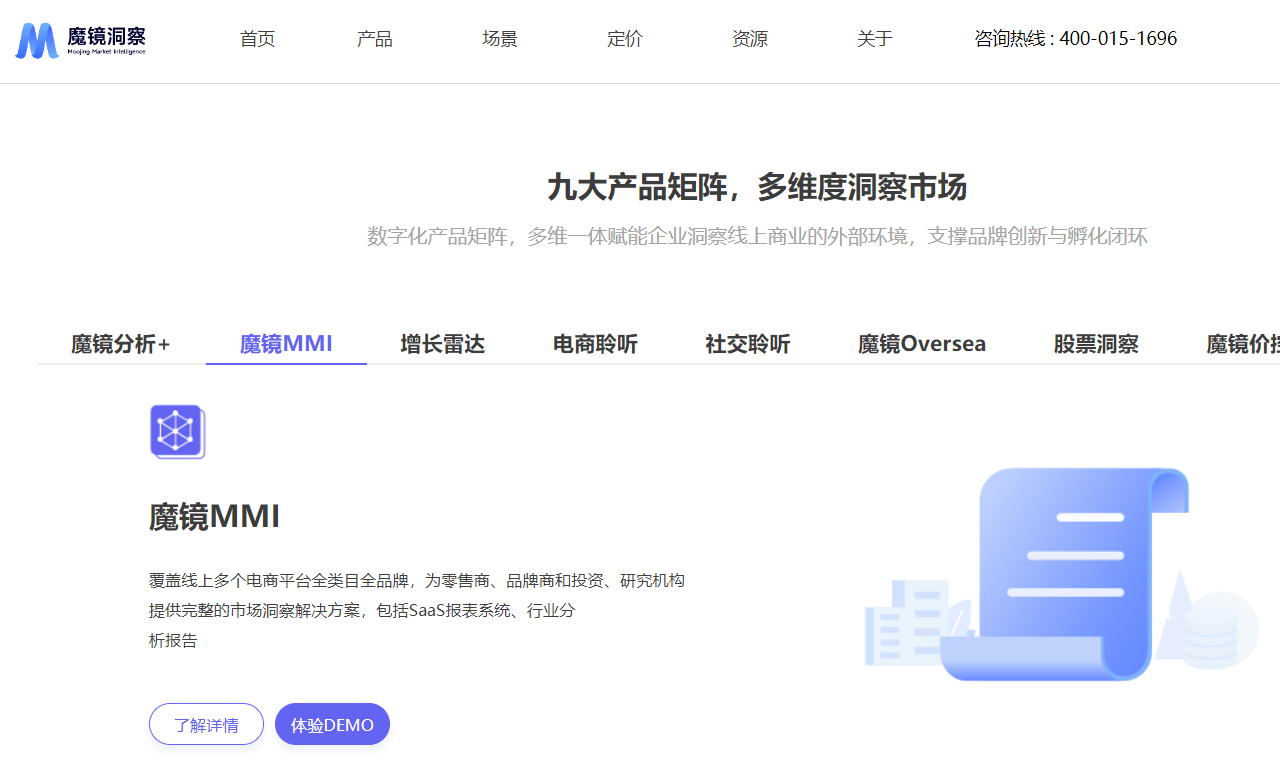Switch to the 魔镜分析+ product tab
Viewport: 1280px width, 763px height.
[x=121, y=344]
